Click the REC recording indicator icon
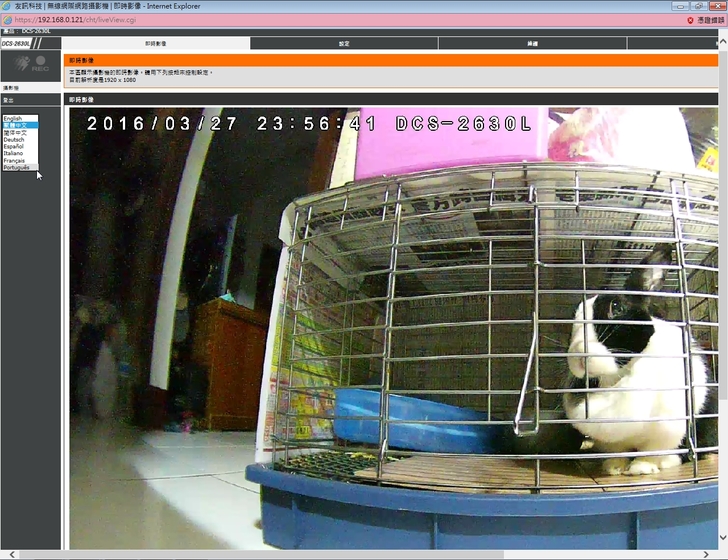This screenshot has height=560, width=728. 40,64
